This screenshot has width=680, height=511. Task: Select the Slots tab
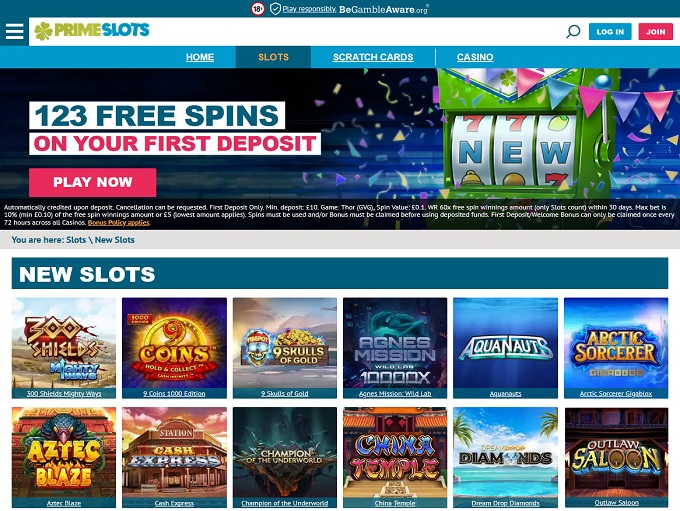pos(273,57)
